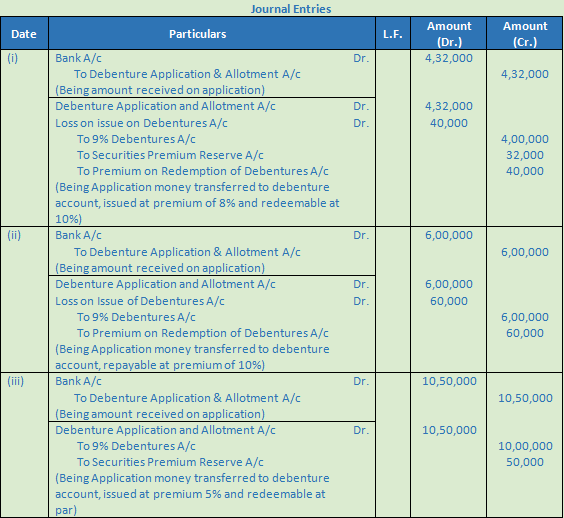Click 60,000 in the Amount (Cr.) column

point(525,333)
